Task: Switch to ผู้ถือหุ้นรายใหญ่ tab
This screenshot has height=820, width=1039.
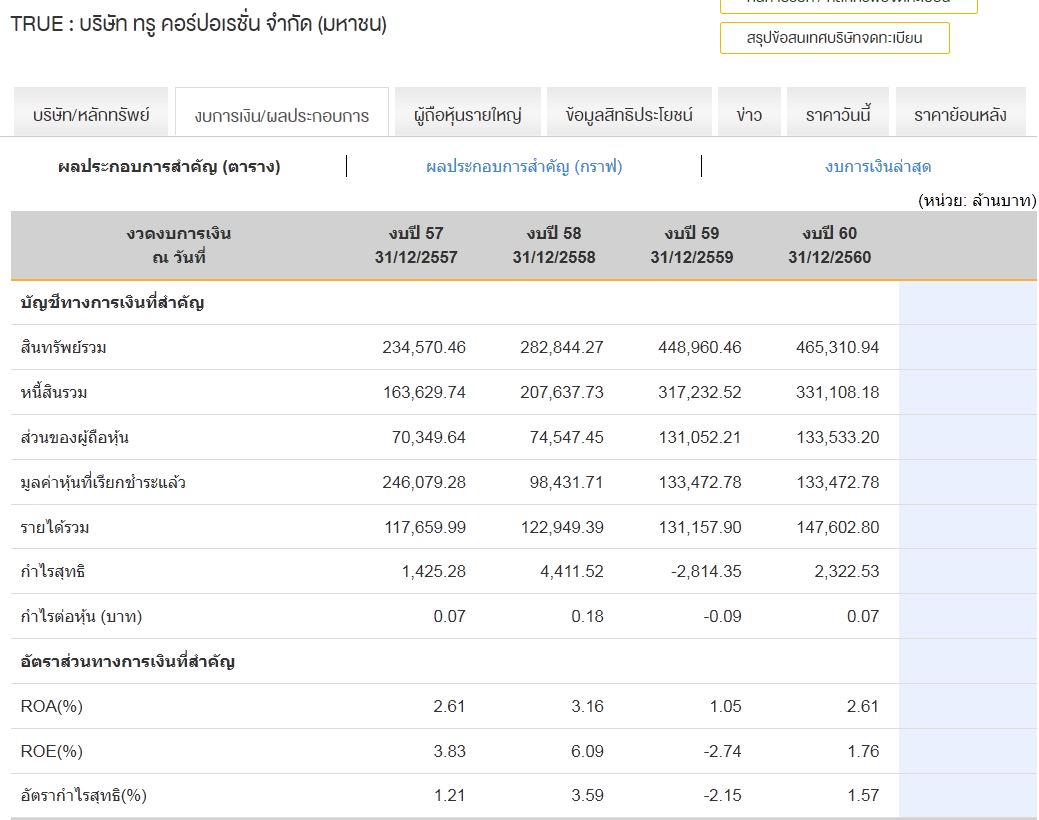Action: pyautogui.click(x=468, y=112)
